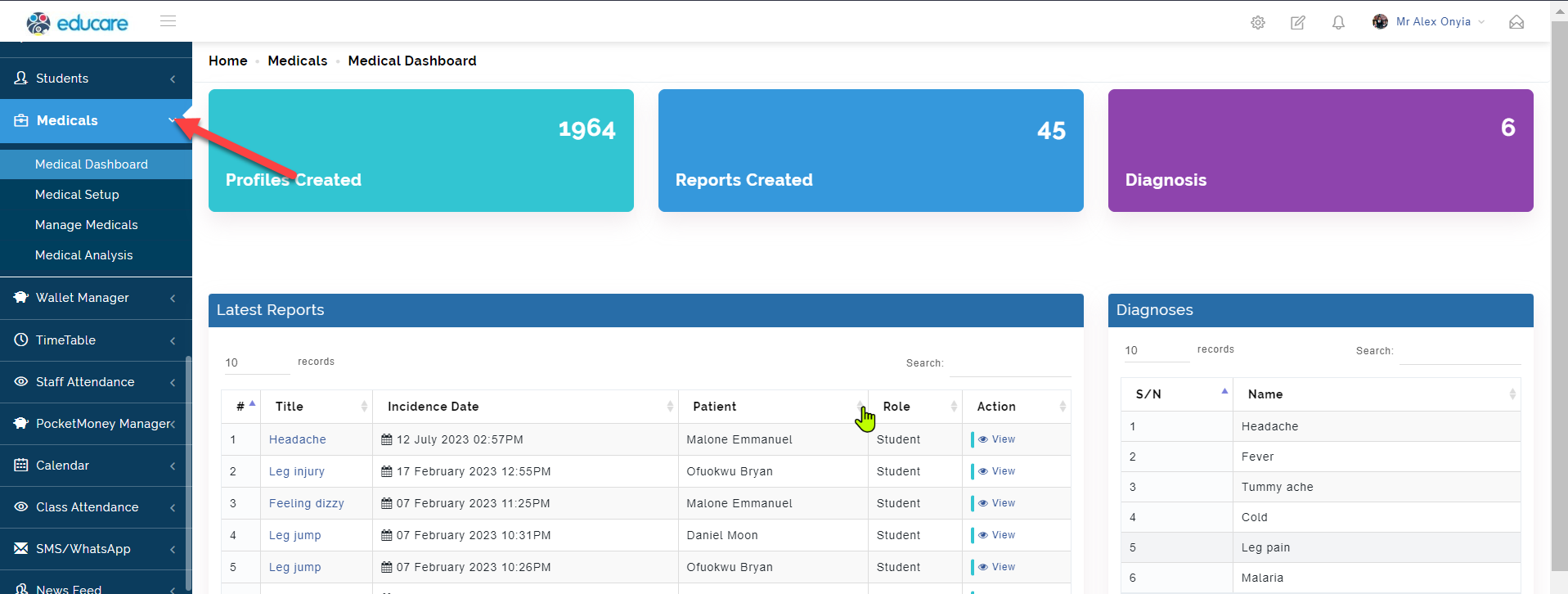
Task: Click the Calendar sidebar icon
Action: click(x=21, y=465)
